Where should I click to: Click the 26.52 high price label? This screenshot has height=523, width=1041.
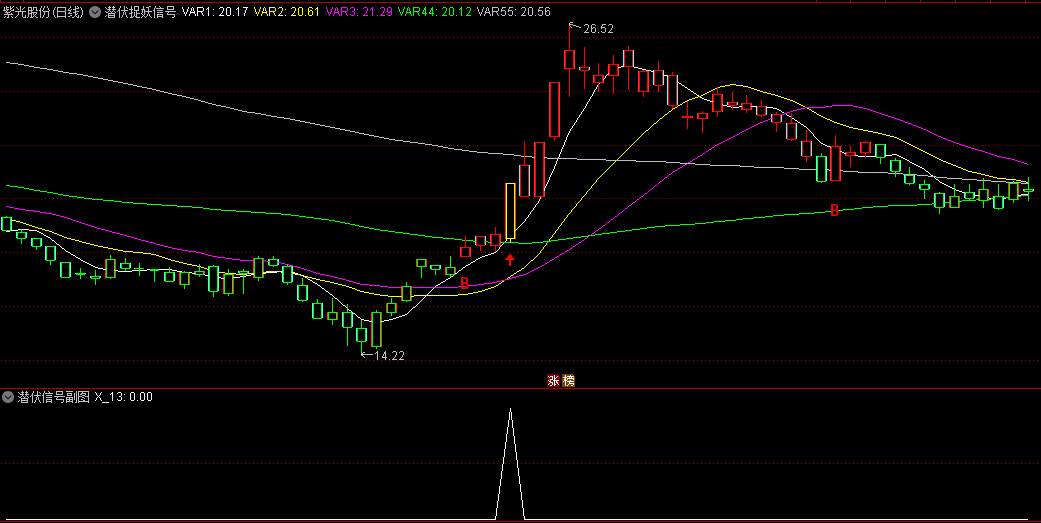coord(598,29)
